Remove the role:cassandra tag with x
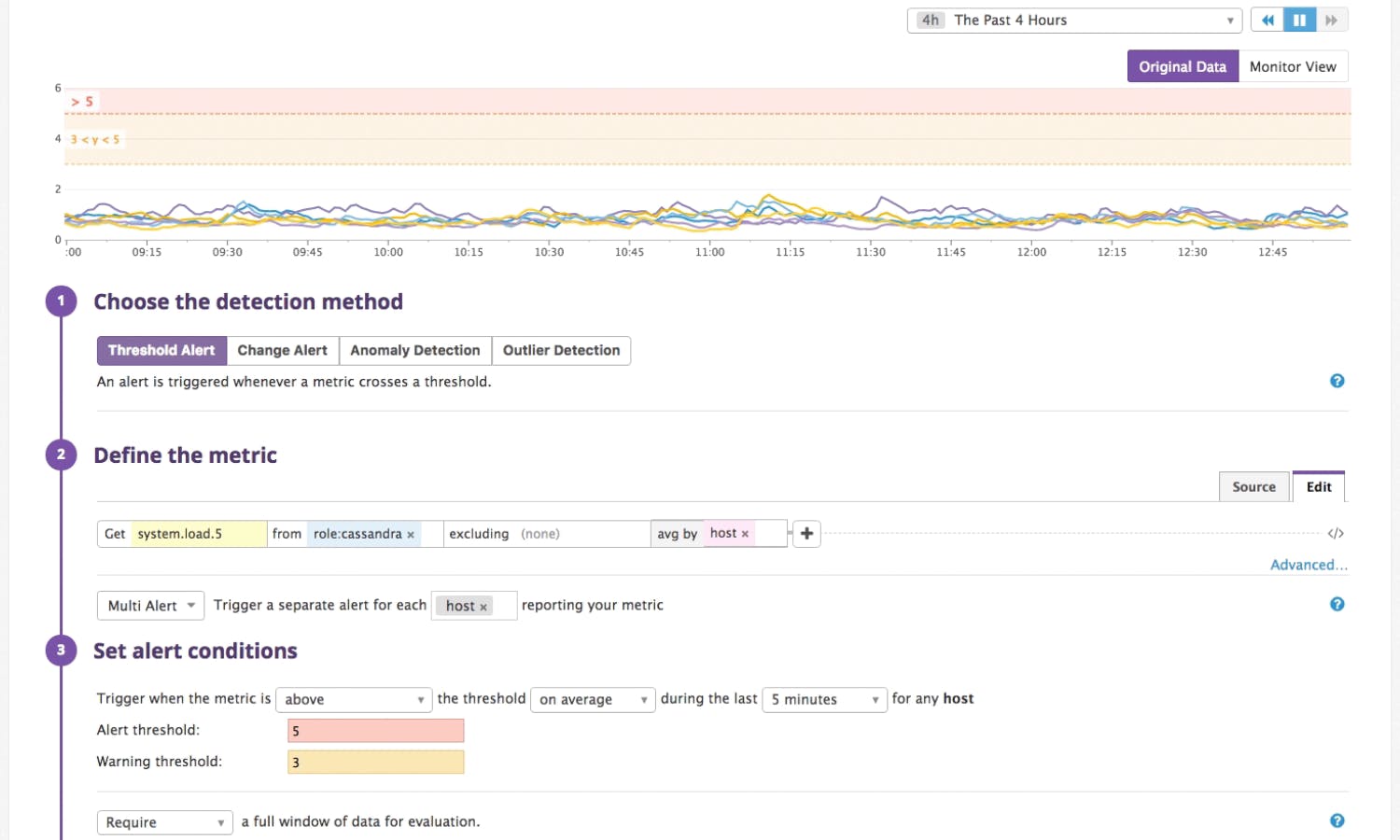Image resolution: width=1400 pixels, height=840 pixels. pos(411,535)
